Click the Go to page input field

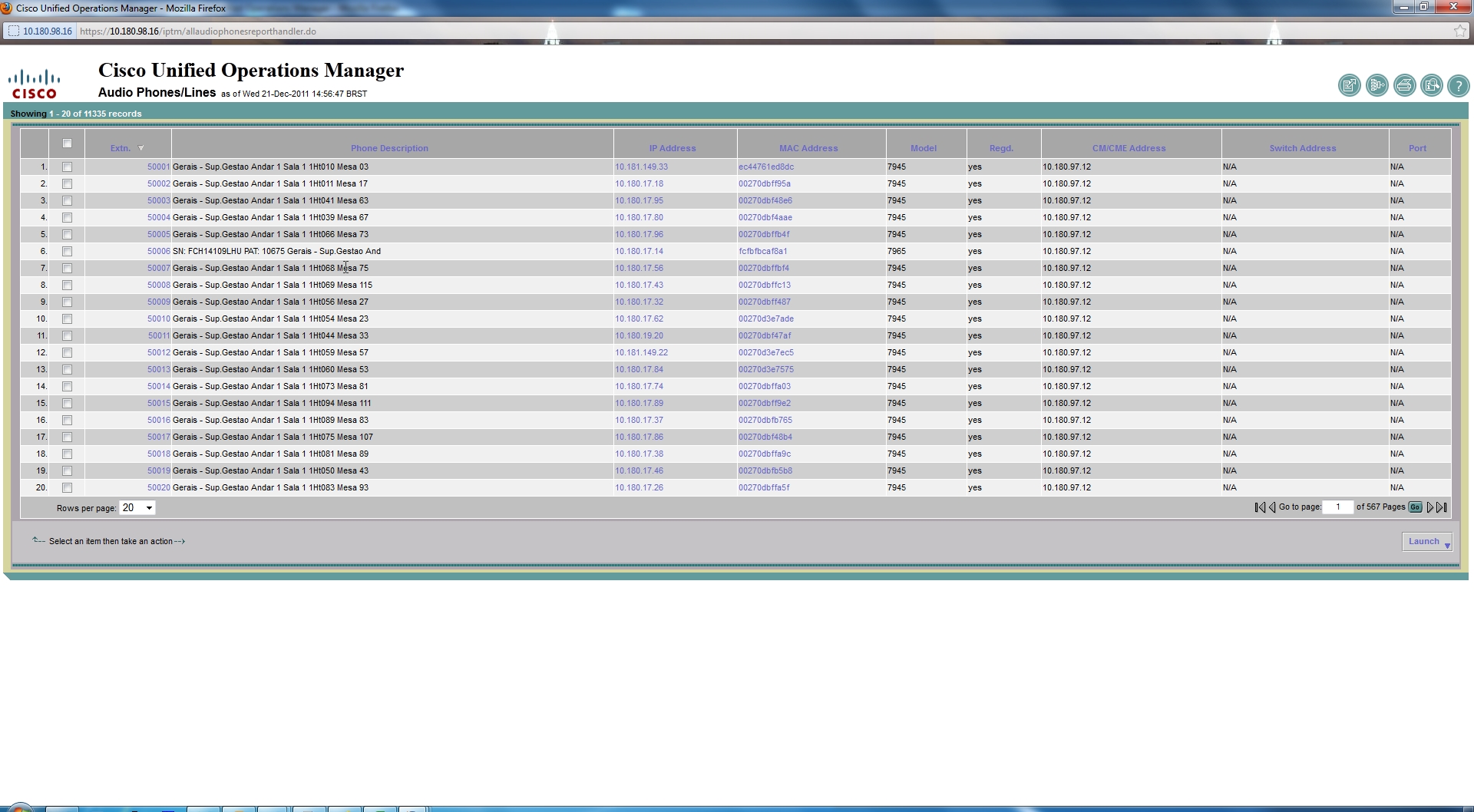1337,507
